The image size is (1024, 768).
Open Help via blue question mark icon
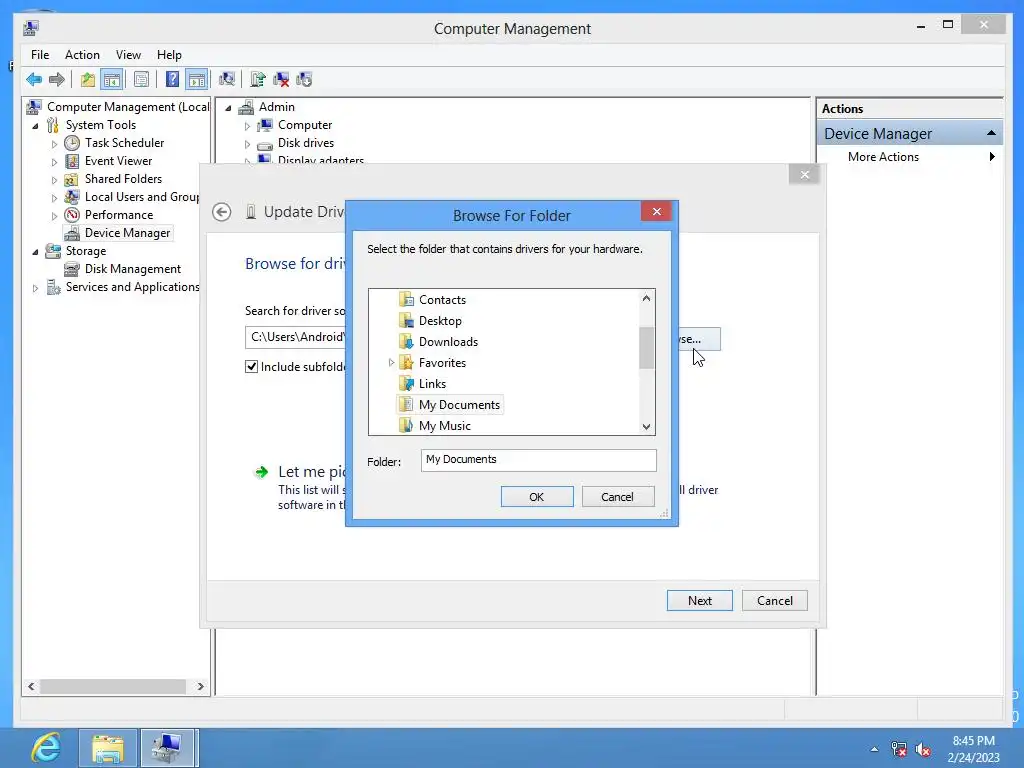click(172, 80)
